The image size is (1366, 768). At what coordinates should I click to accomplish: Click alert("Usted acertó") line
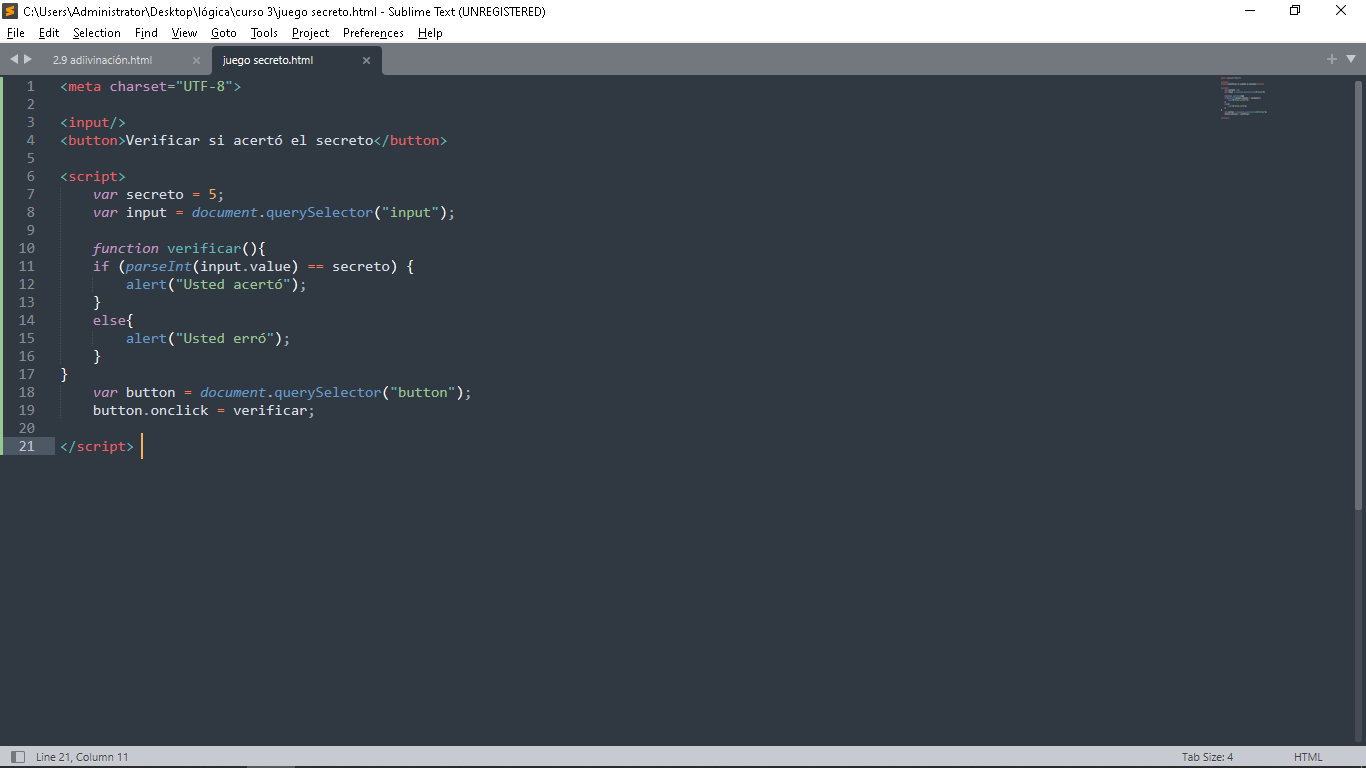pos(216,284)
